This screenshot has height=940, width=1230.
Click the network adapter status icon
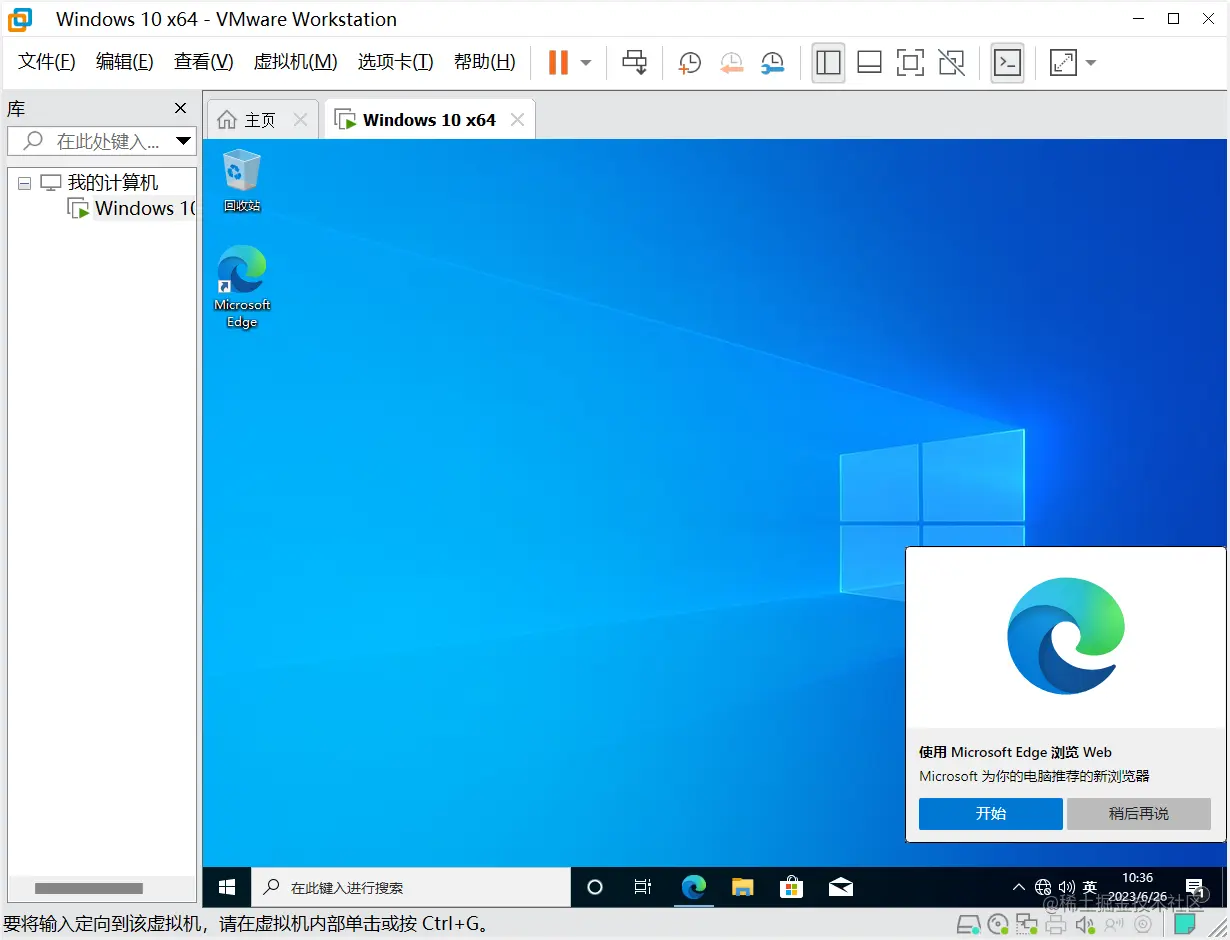(x=1027, y=925)
